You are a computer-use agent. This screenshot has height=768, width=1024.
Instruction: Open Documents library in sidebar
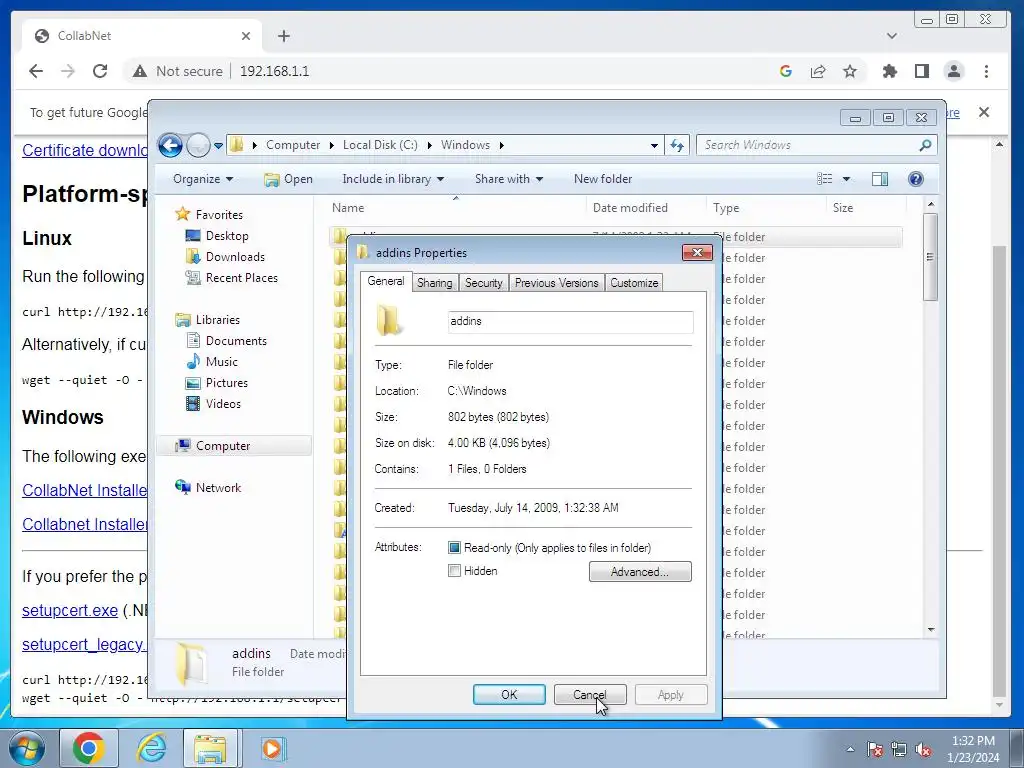click(x=227, y=341)
